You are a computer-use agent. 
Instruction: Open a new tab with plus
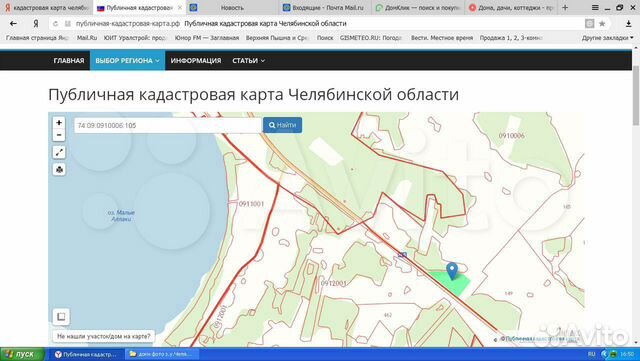(x=565, y=7)
